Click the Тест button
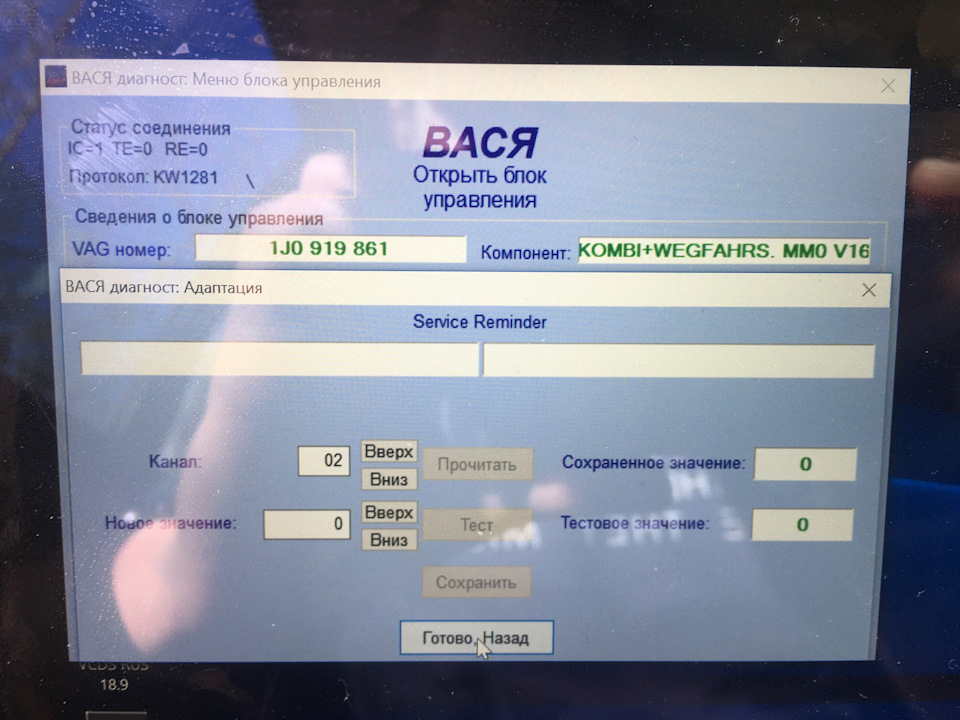 477,525
